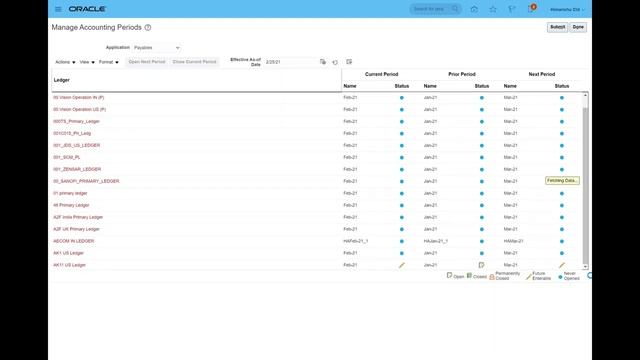Open 00 Vision Operation IN (P) ledger link

point(79,98)
